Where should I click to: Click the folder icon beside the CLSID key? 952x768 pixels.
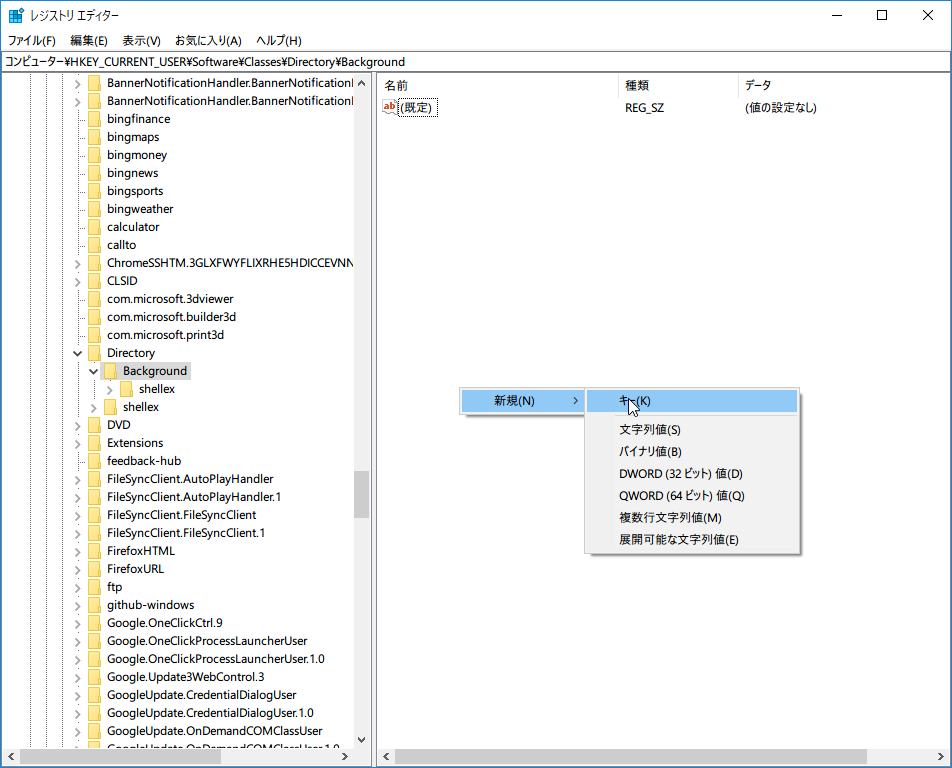[94, 281]
